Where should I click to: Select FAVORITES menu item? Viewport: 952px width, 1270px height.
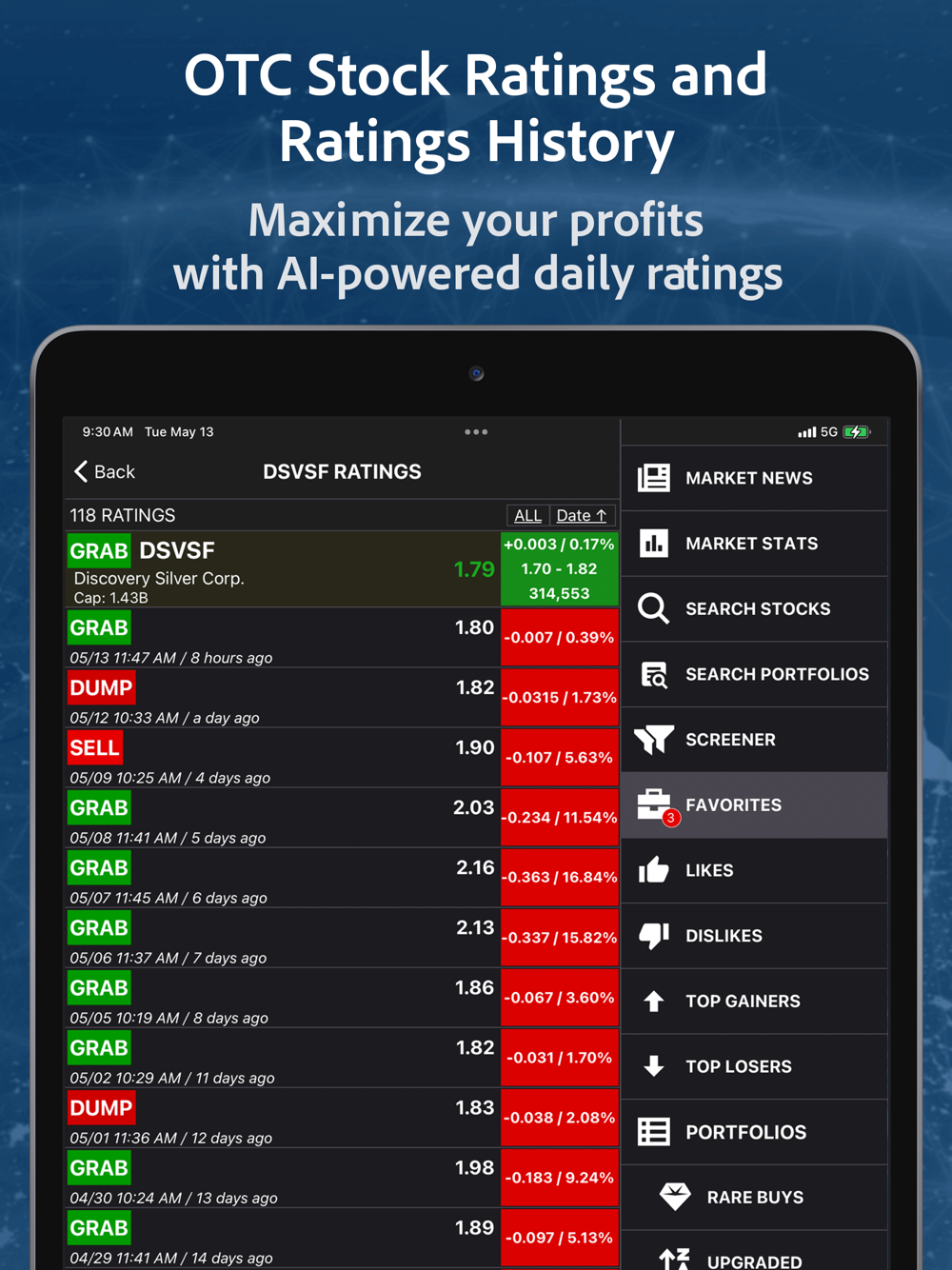(754, 805)
